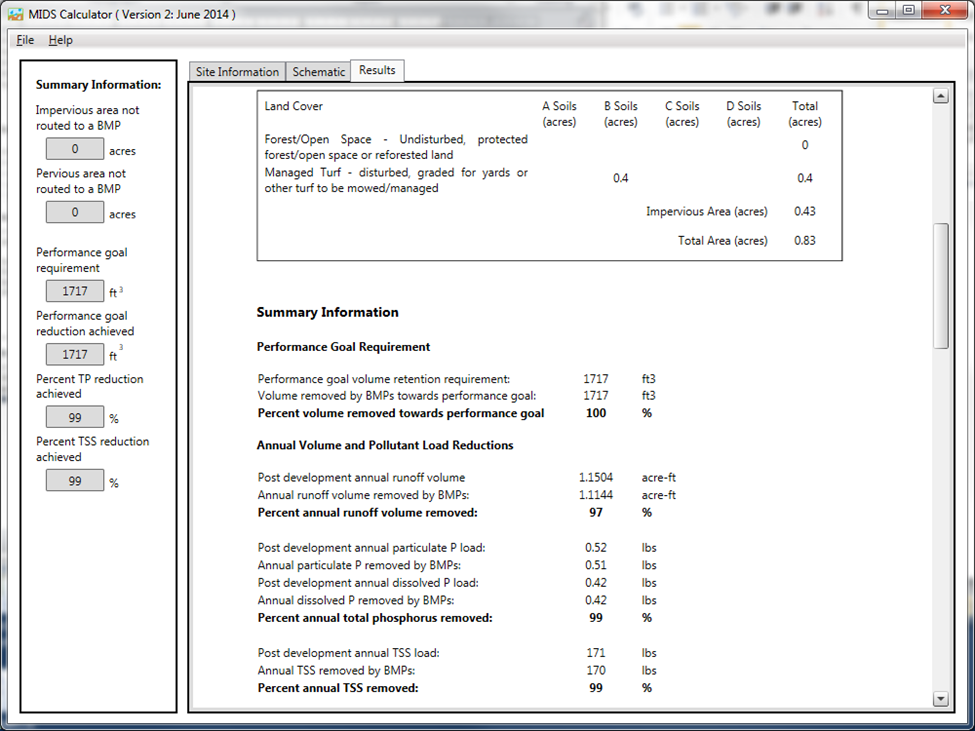
Task: Click the Managed Turf land cover row
Action: click(396, 180)
